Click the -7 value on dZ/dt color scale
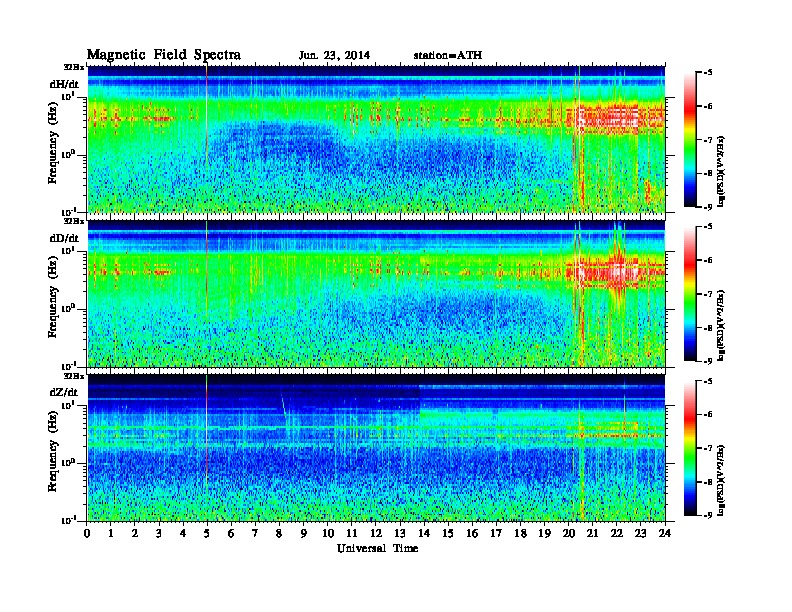 [708, 448]
